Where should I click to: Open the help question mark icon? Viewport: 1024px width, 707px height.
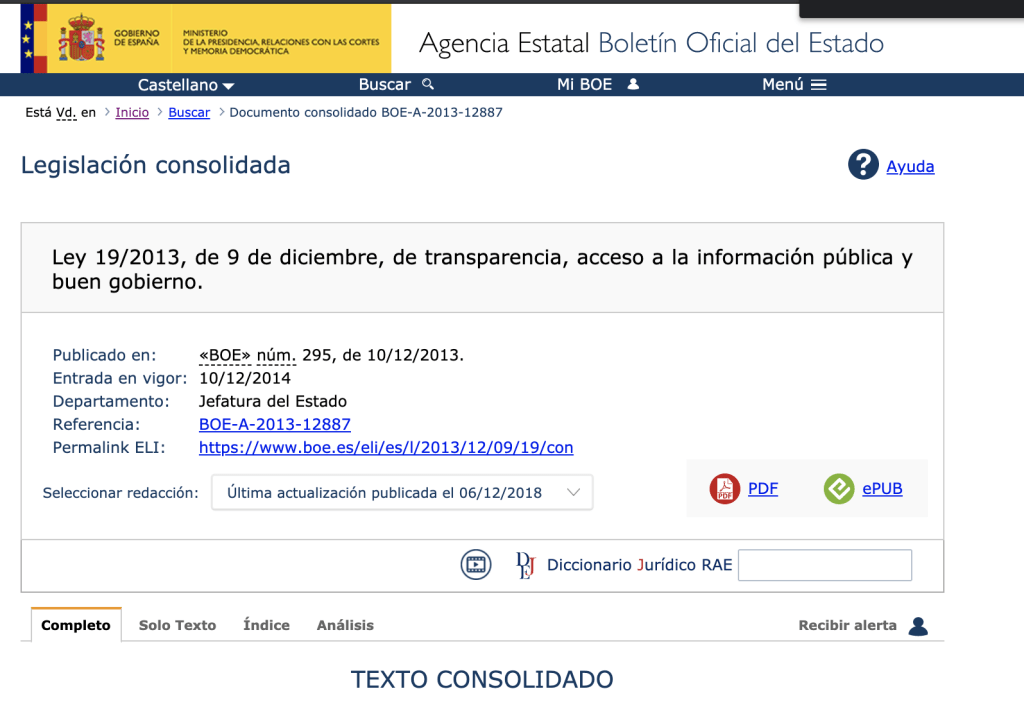863,165
